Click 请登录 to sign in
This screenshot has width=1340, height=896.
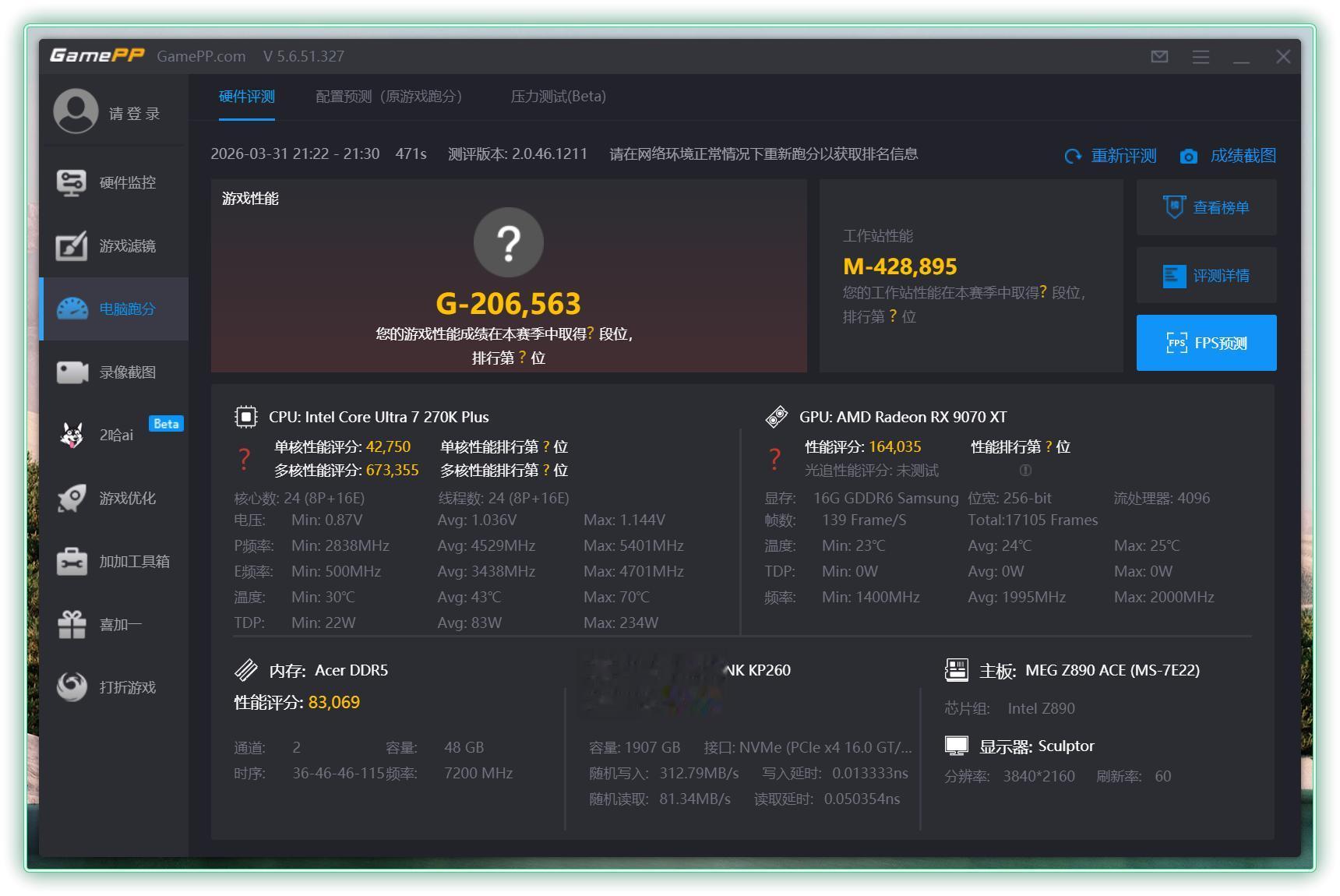click(135, 114)
